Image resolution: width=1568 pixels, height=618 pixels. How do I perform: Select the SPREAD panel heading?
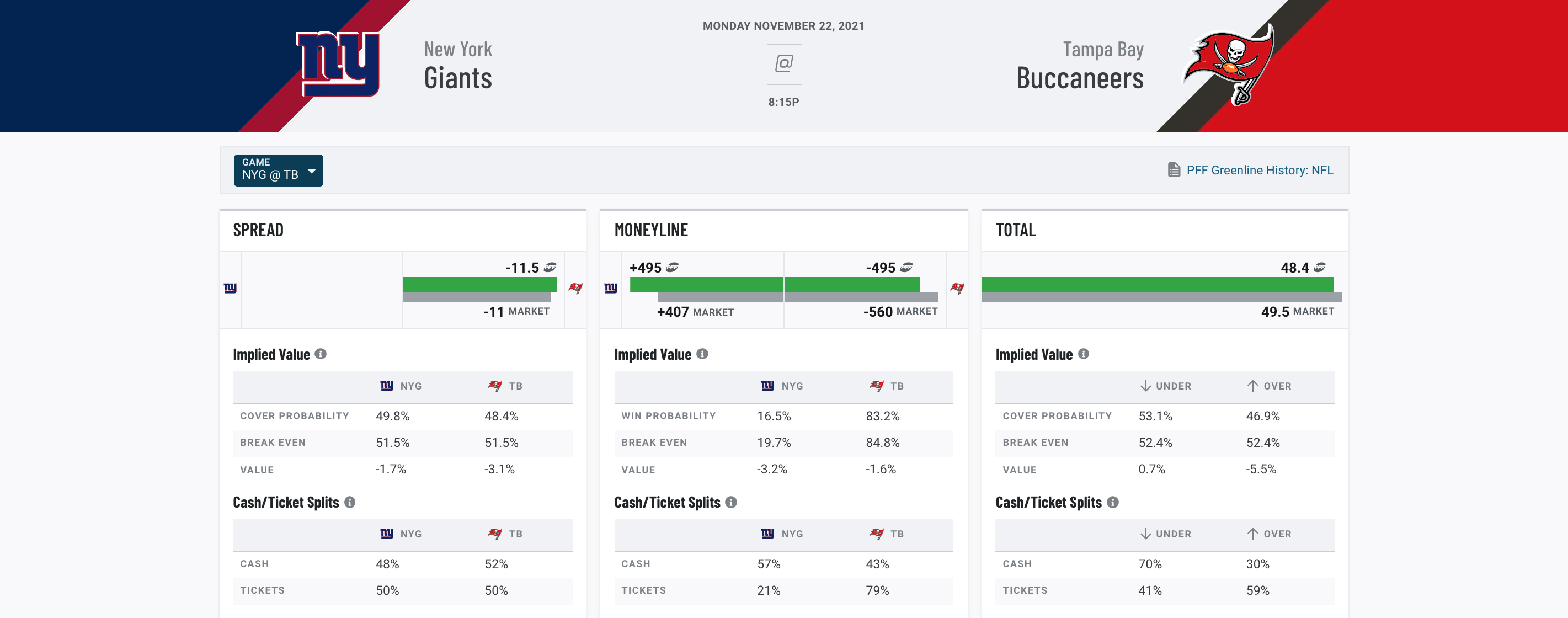[258, 230]
